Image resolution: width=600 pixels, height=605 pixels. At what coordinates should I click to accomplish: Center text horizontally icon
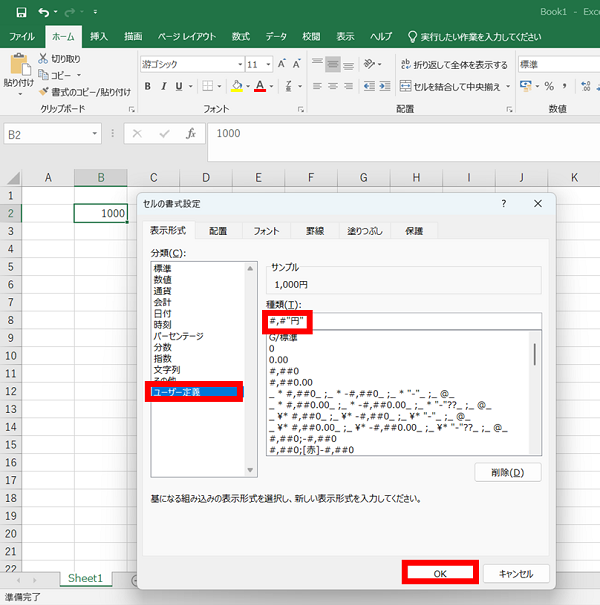coord(333,86)
